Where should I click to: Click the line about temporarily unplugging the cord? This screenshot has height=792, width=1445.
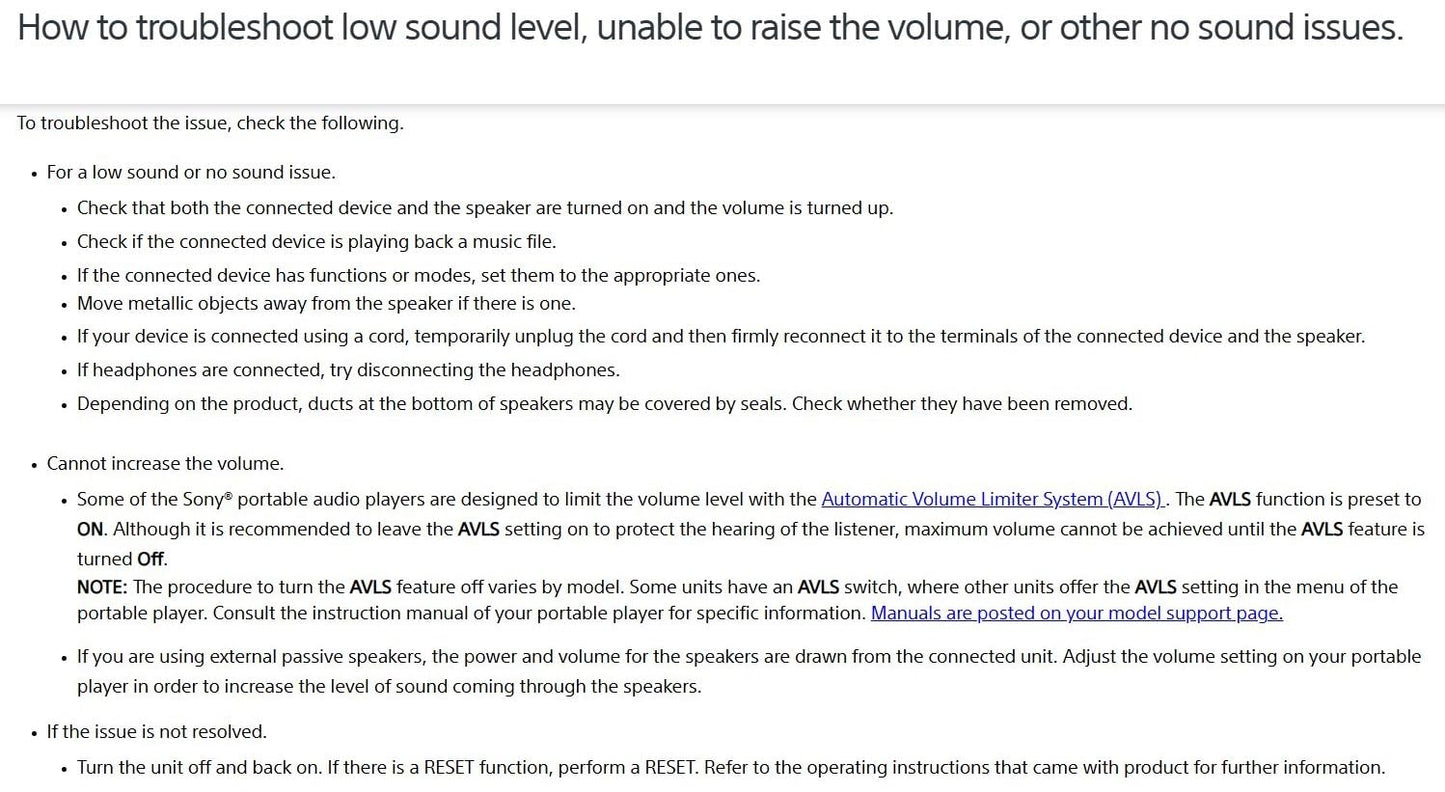point(720,336)
